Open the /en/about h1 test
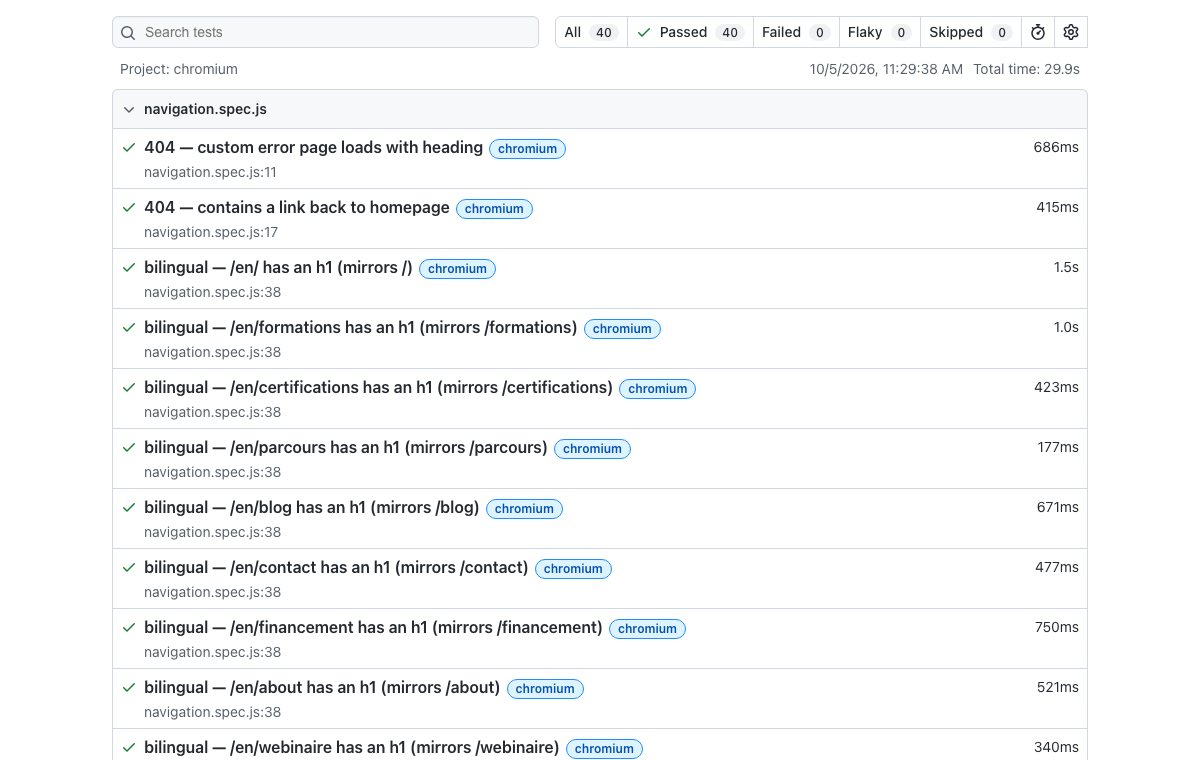The height and width of the screenshot is (760, 1200). click(322, 687)
